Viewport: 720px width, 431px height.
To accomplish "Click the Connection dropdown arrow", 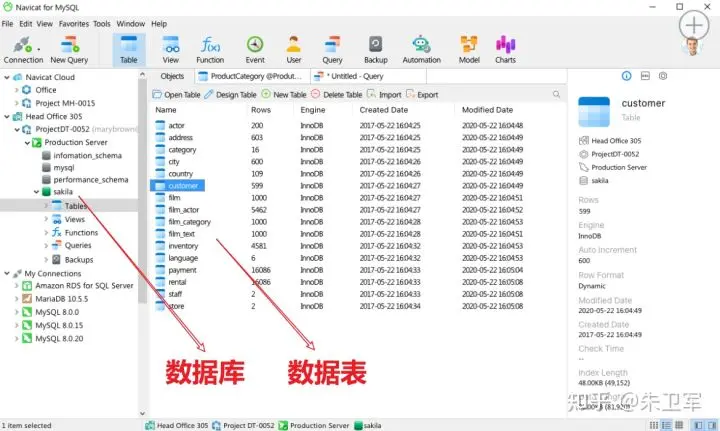I will (x=39, y=49).
